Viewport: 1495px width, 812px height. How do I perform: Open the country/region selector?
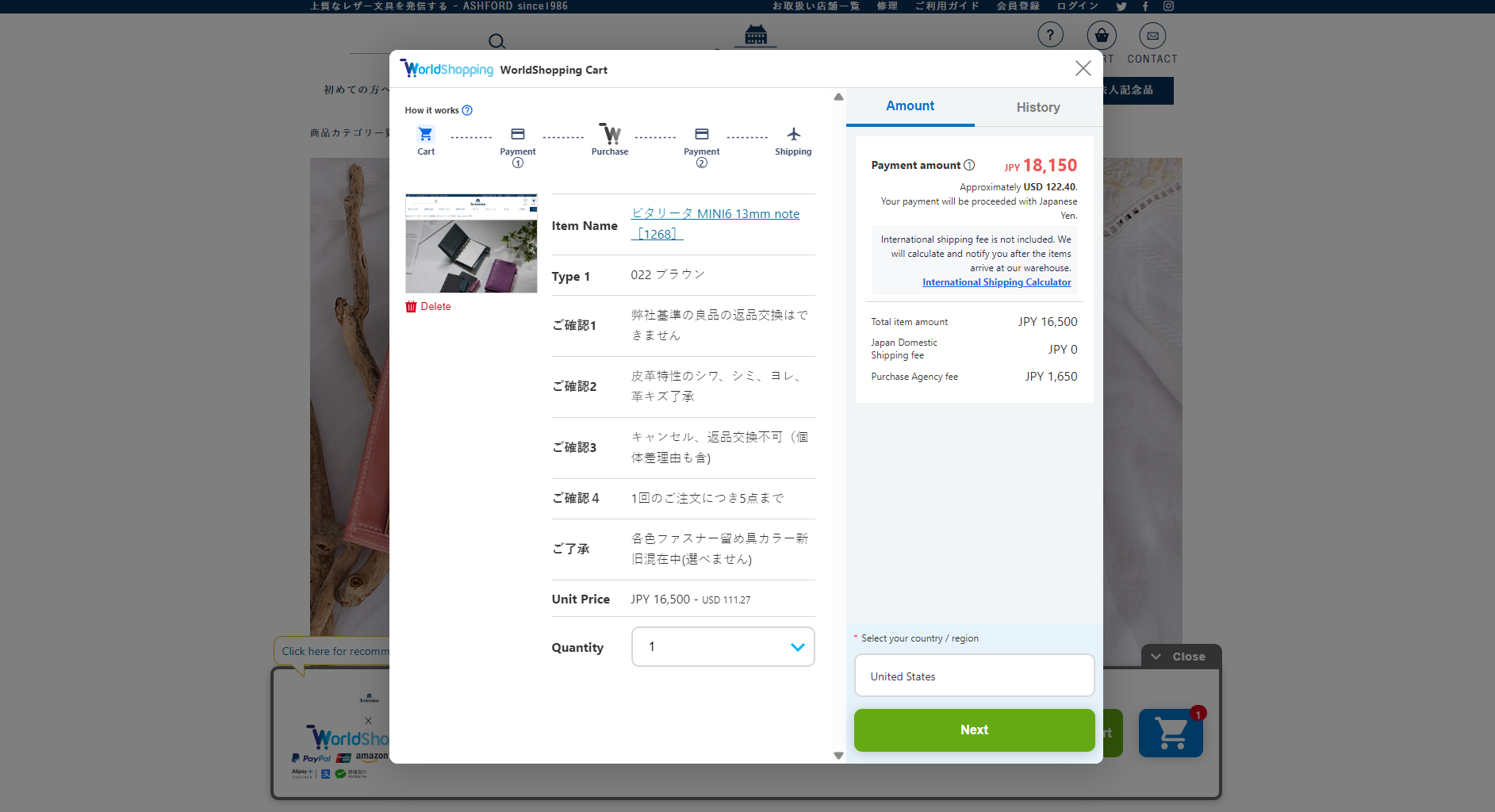click(x=974, y=676)
